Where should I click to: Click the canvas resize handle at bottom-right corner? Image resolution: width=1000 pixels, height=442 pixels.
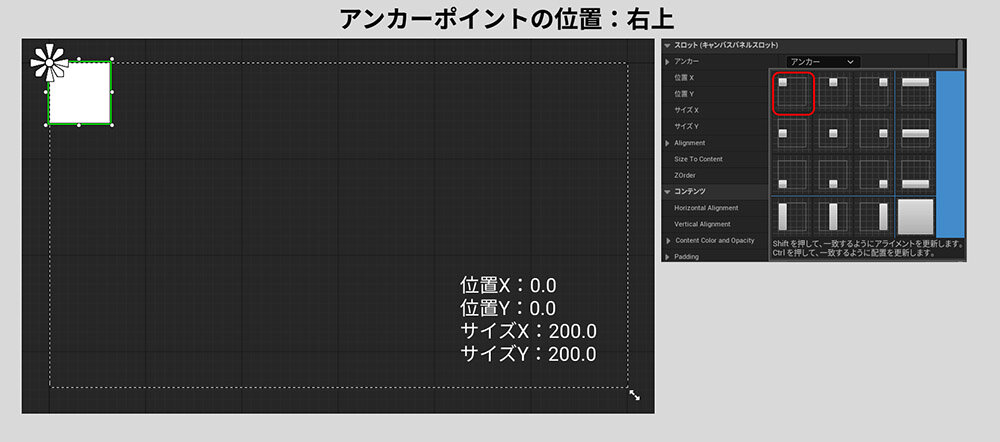(634, 396)
